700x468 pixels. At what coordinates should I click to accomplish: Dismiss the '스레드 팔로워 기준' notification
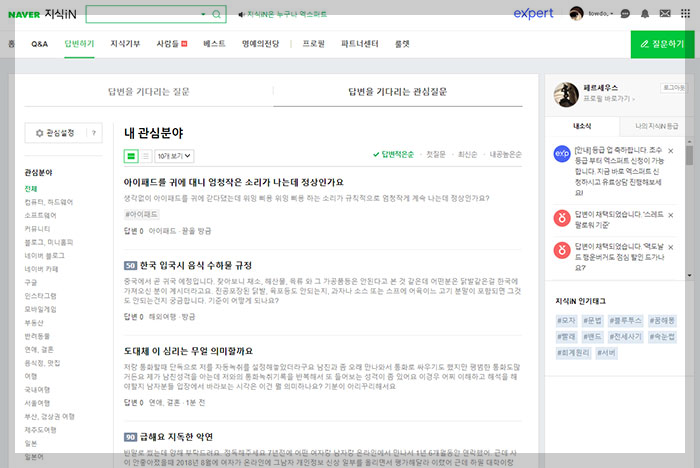671,215
